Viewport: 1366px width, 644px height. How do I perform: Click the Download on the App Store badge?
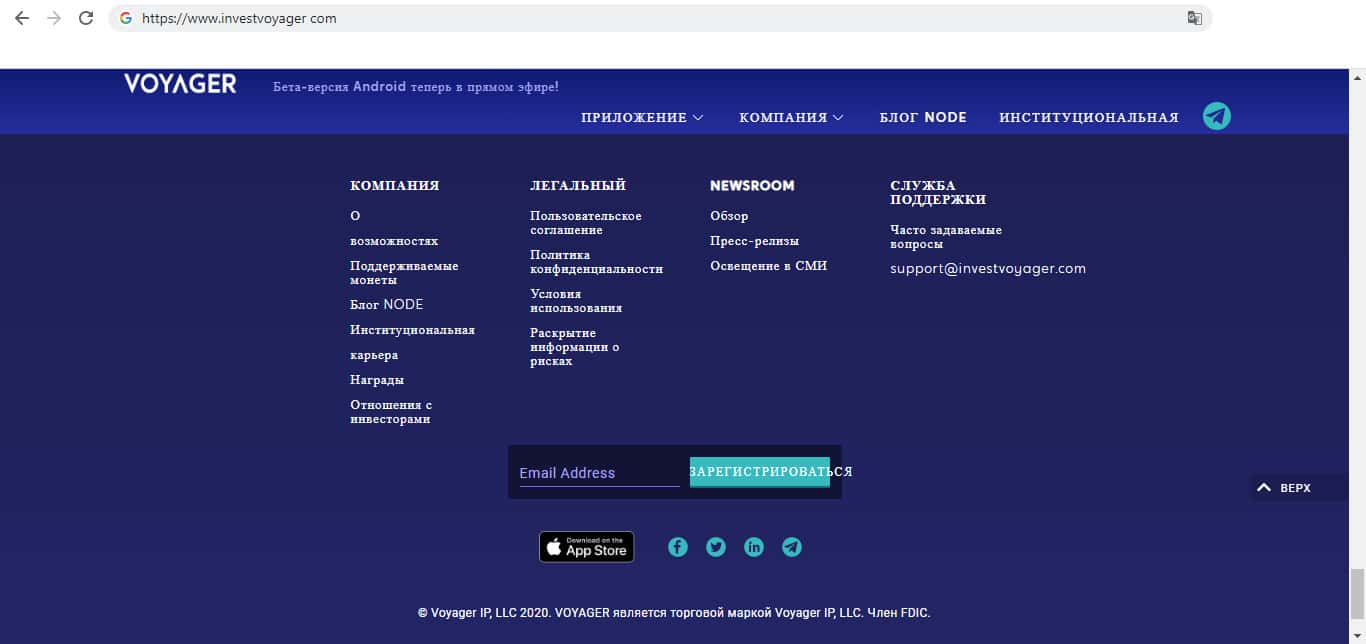point(587,547)
